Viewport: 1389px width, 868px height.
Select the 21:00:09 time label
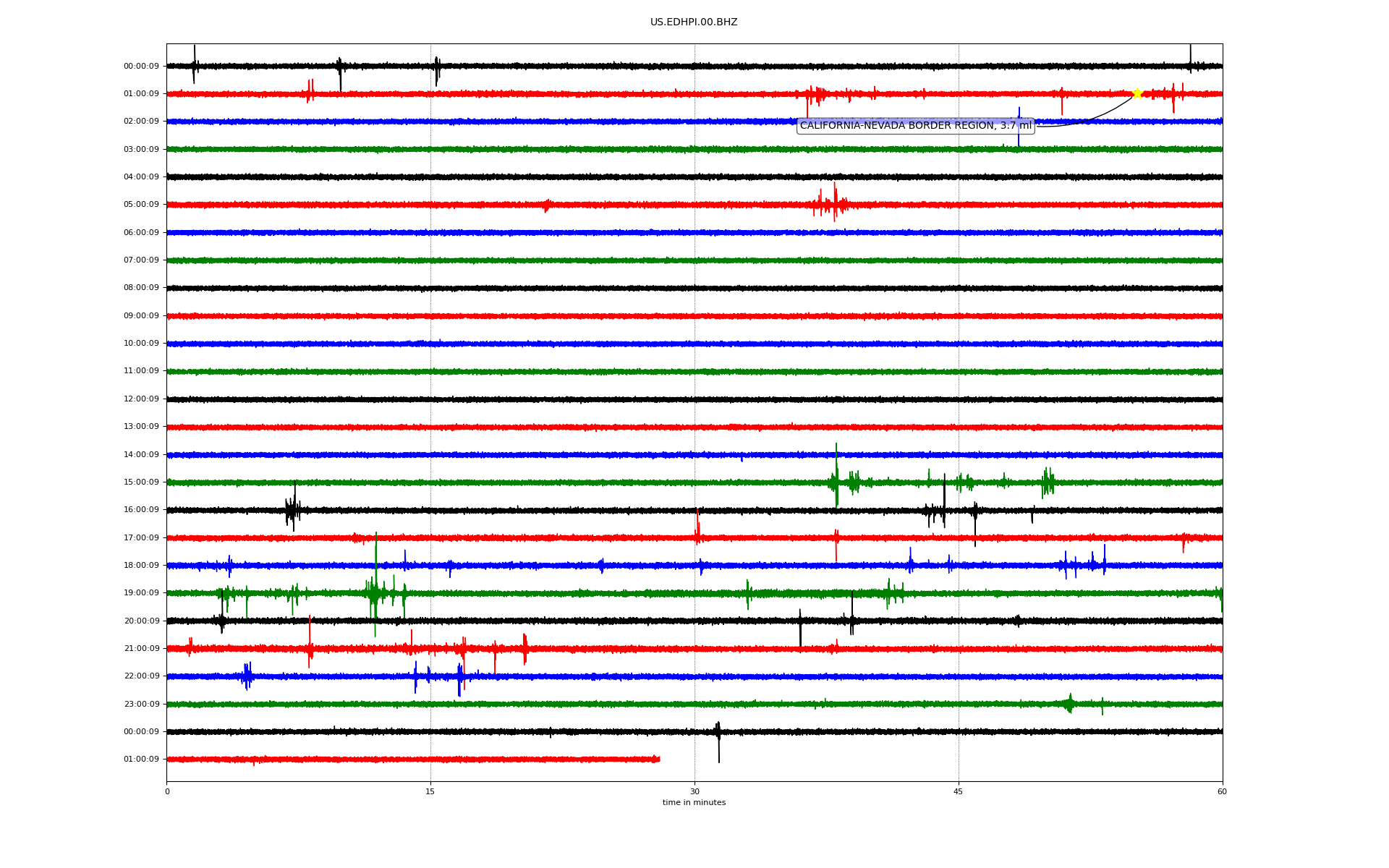coord(141,648)
